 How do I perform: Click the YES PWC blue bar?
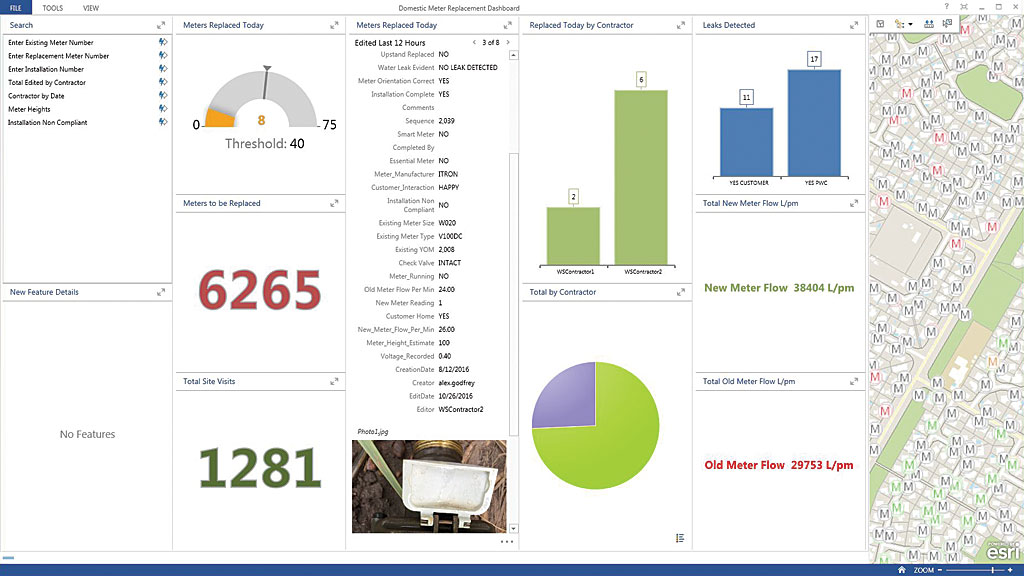click(x=814, y=123)
